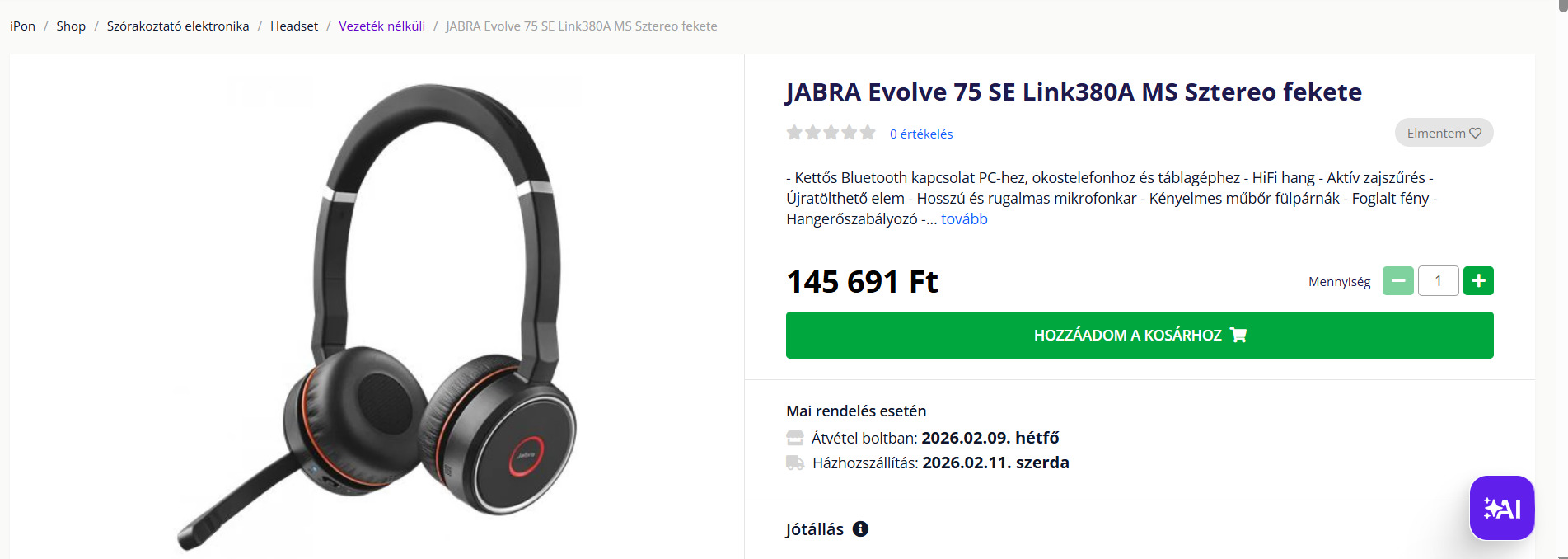Click the fifth rating star

(868, 133)
